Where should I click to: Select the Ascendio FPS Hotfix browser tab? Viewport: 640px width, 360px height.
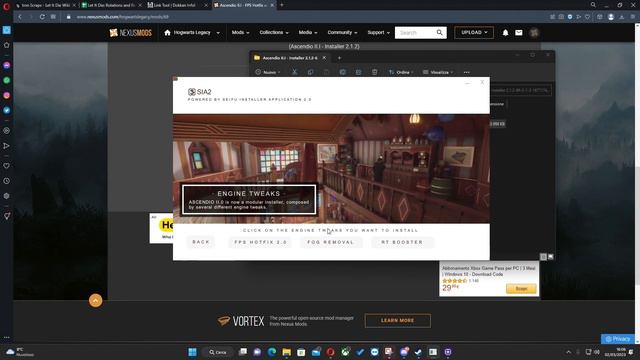tap(243, 5)
